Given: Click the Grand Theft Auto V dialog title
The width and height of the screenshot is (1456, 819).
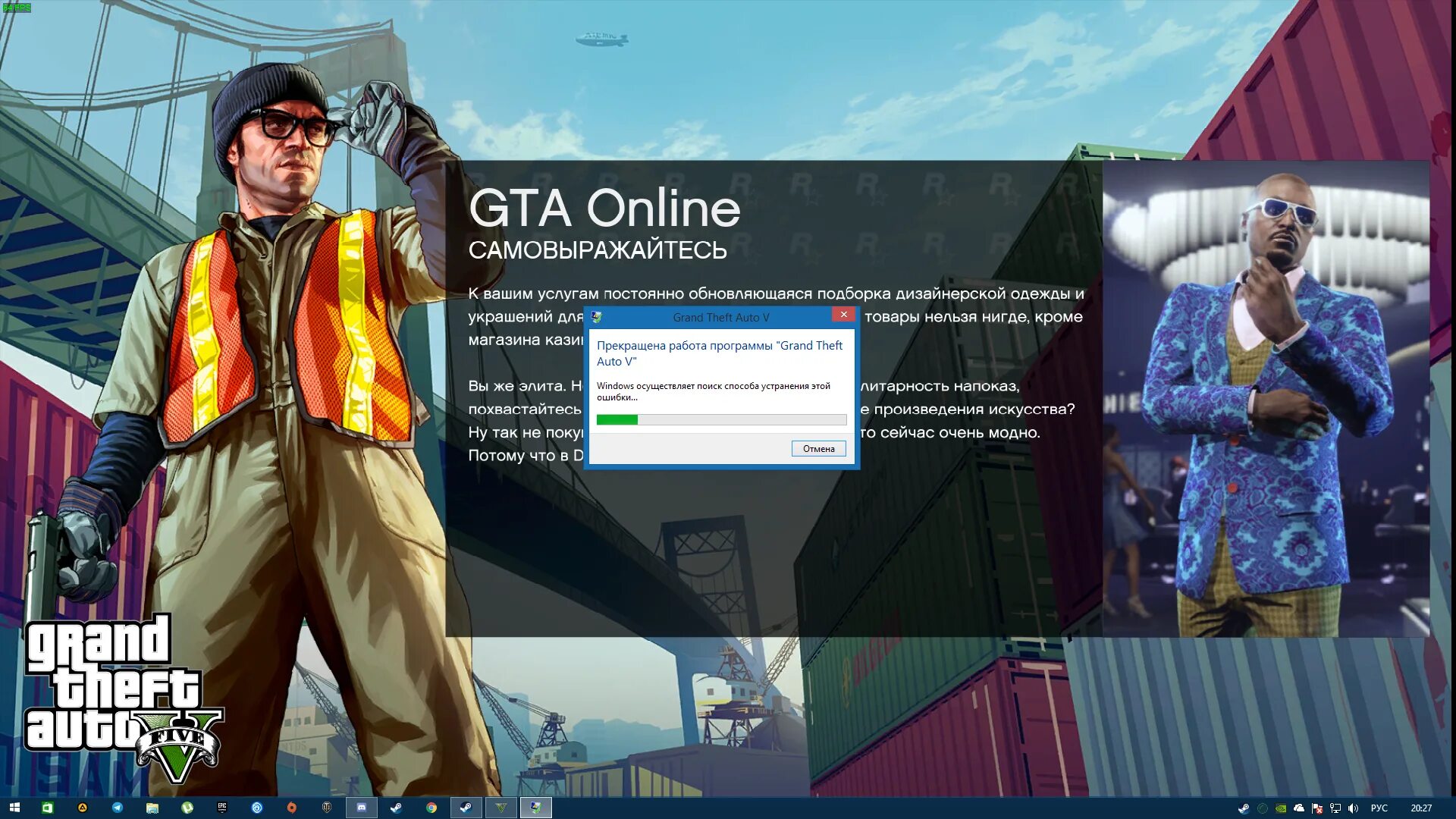Looking at the screenshot, I should click(x=720, y=318).
